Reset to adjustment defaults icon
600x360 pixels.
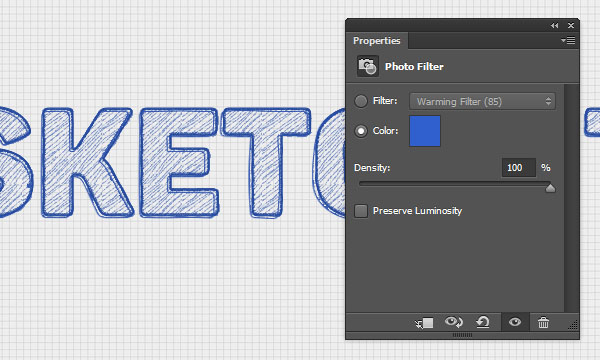coord(483,322)
